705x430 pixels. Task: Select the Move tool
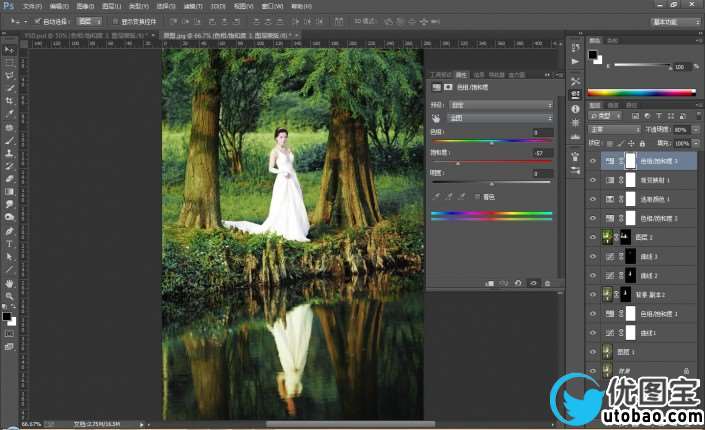[9, 49]
